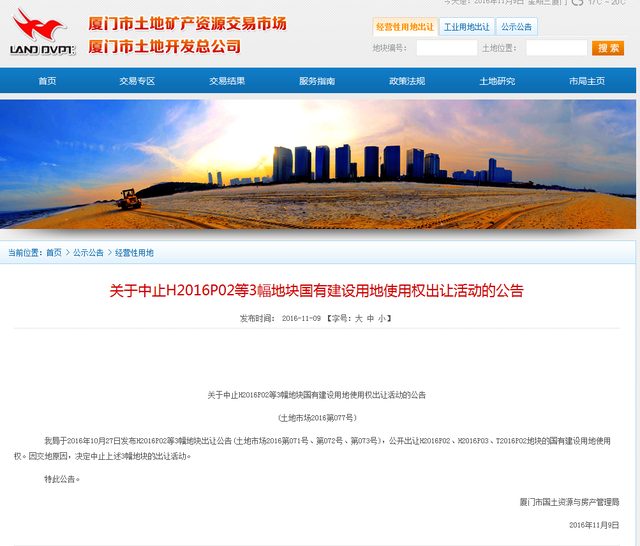Image resolution: width=640 pixels, height=546 pixels.
Task: Open the 工业用地出让 tab
Action: tap(467, 27)
